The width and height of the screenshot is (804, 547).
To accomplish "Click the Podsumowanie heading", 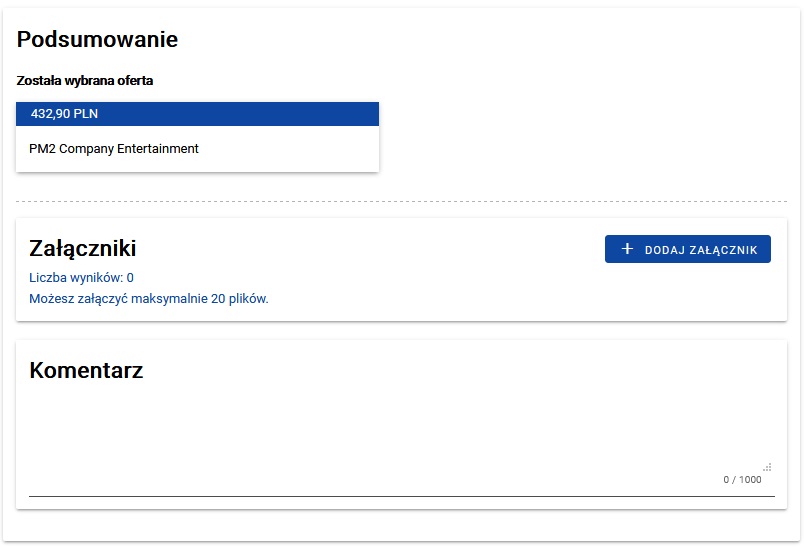I will pos(97,40).
